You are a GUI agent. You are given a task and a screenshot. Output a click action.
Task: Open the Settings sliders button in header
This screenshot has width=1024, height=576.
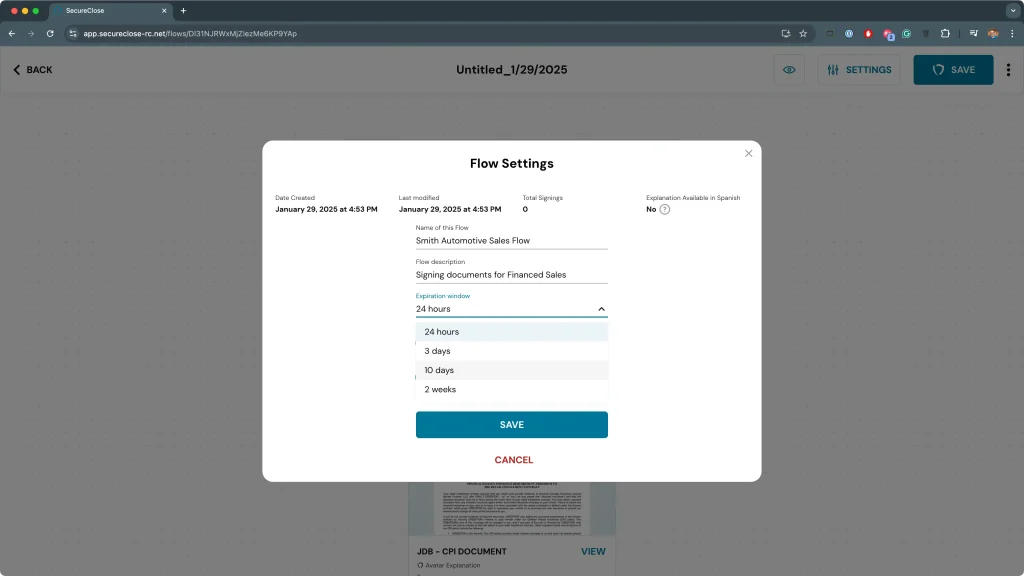click(858, 70)
